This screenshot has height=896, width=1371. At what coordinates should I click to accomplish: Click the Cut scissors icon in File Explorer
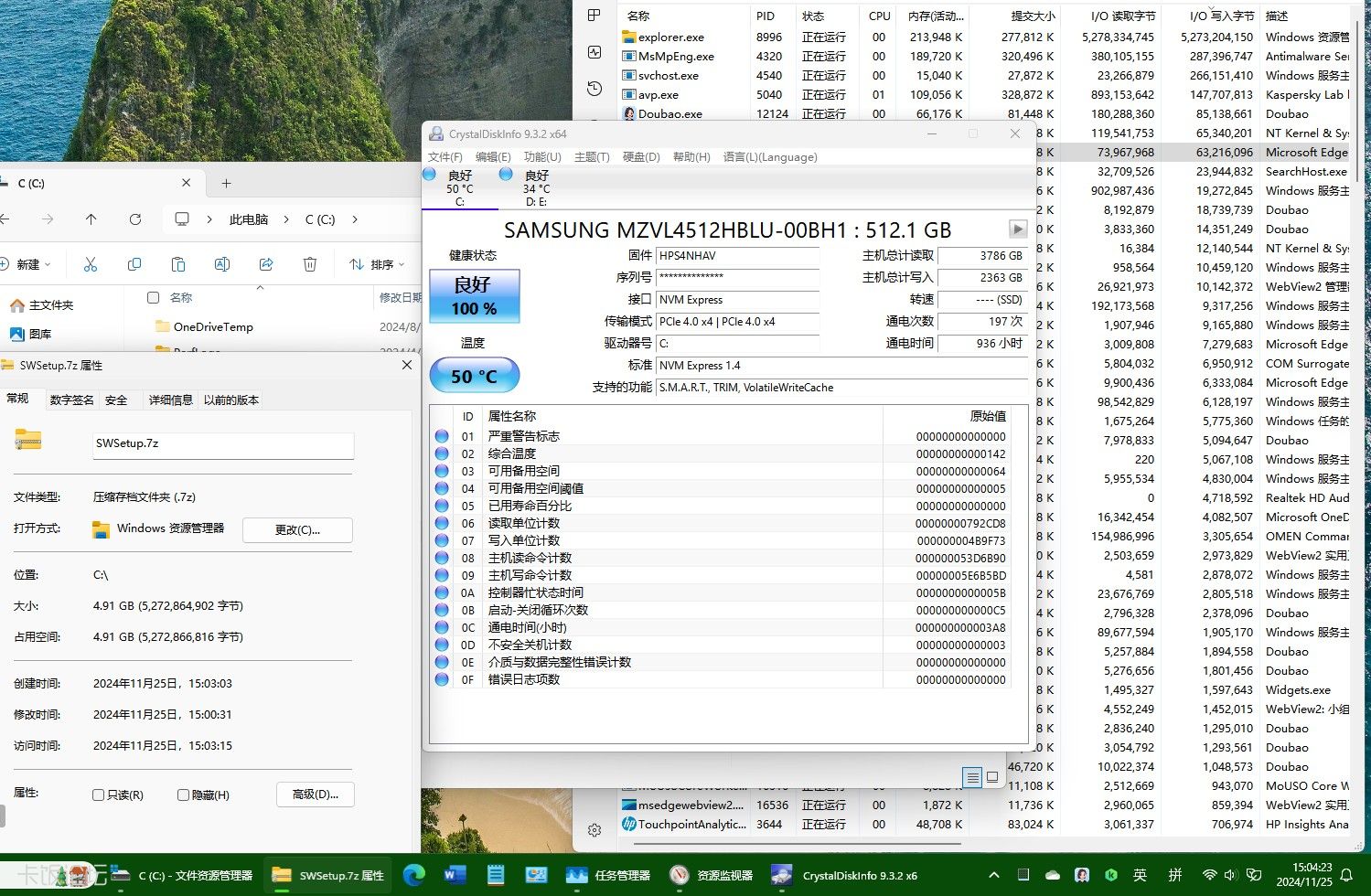(90, 264)
